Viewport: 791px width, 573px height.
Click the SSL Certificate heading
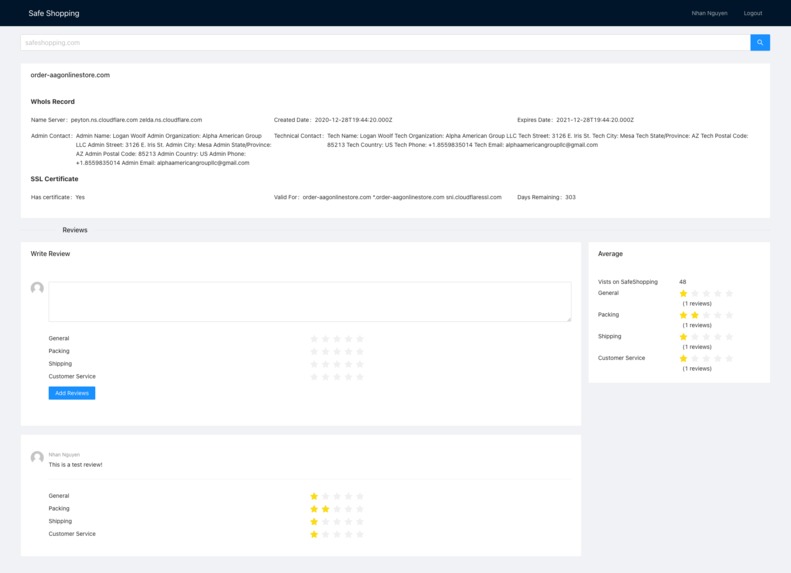[54, 179]
